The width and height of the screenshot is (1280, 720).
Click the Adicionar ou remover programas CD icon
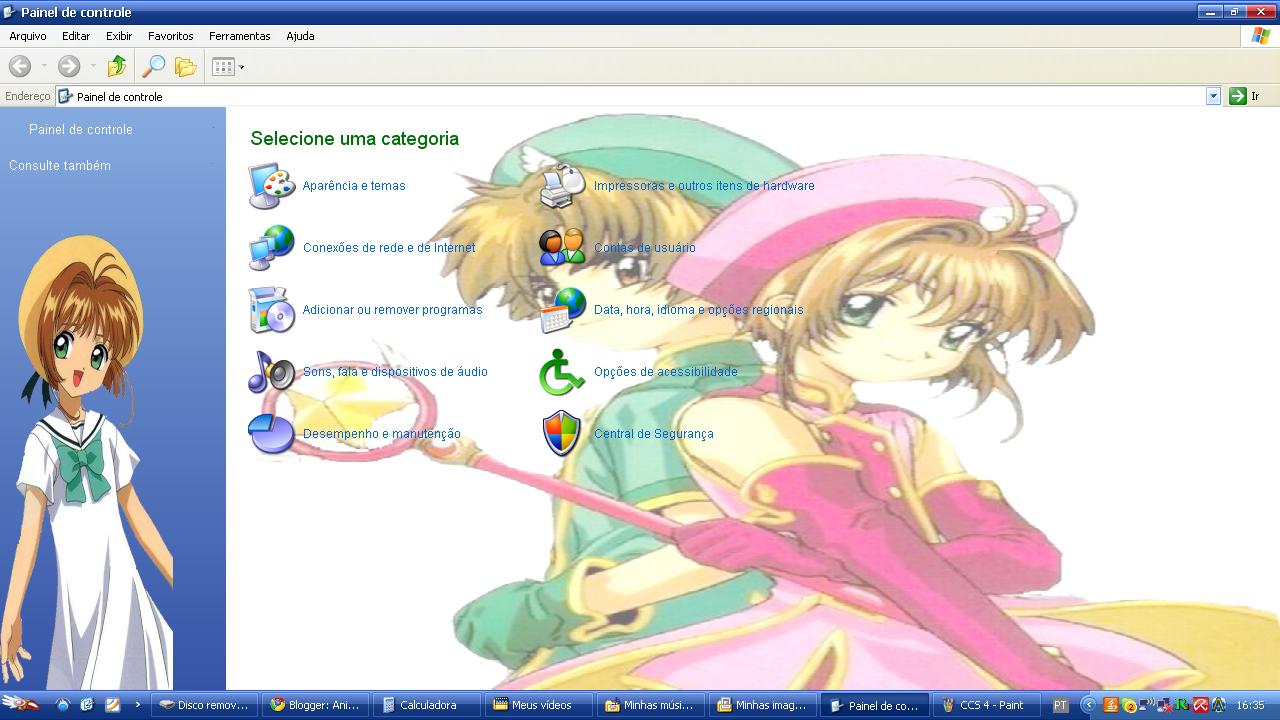272,310
